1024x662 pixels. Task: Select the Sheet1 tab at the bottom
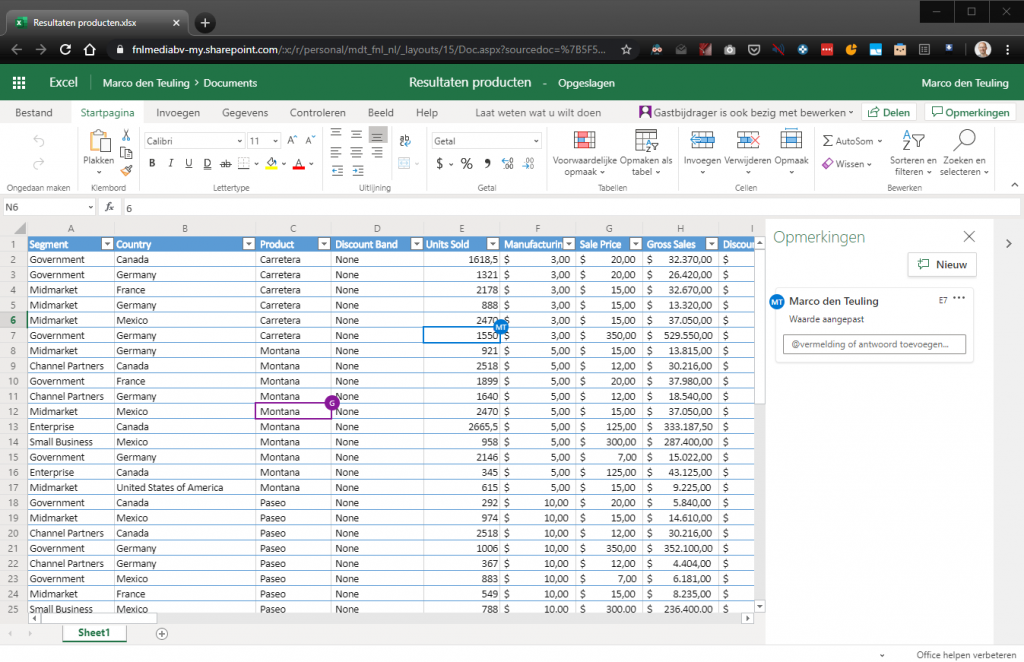click(x=93, y=633)
